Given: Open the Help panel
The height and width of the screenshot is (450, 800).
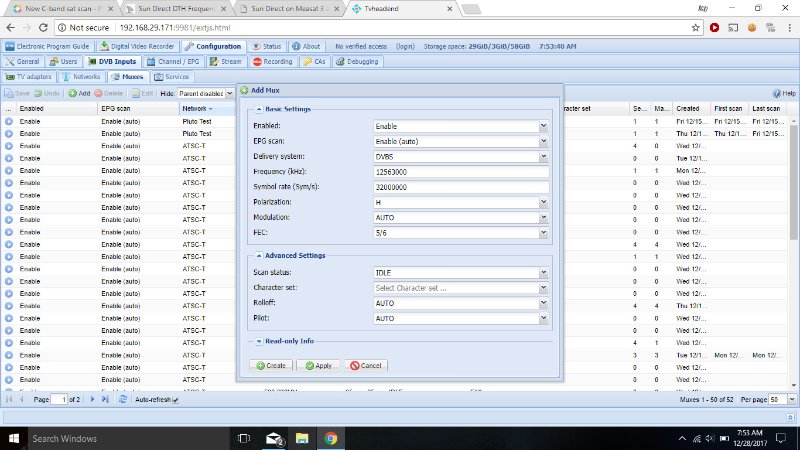Looking at the screenshot, I should click(x=784, y=93).
